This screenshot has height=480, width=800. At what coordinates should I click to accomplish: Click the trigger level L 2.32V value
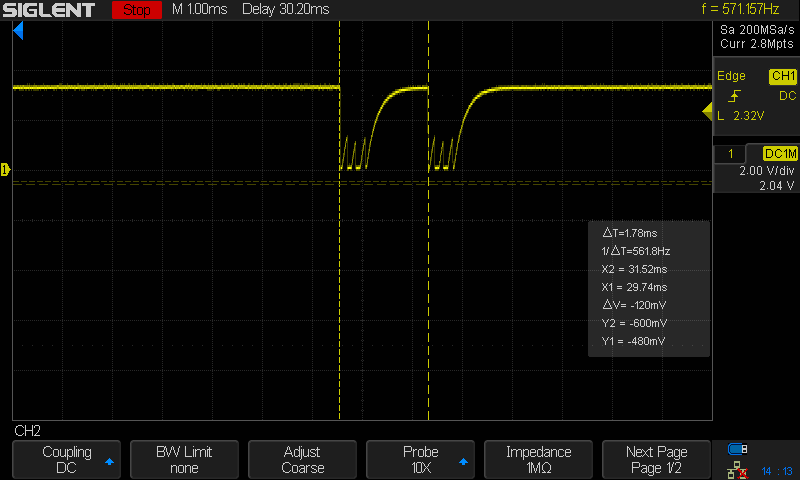(x=741, y=116)
